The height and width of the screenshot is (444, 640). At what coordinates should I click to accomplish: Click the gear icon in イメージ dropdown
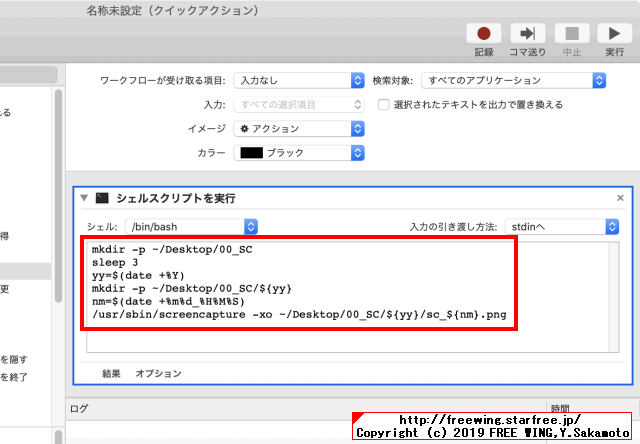click(244, 129)
